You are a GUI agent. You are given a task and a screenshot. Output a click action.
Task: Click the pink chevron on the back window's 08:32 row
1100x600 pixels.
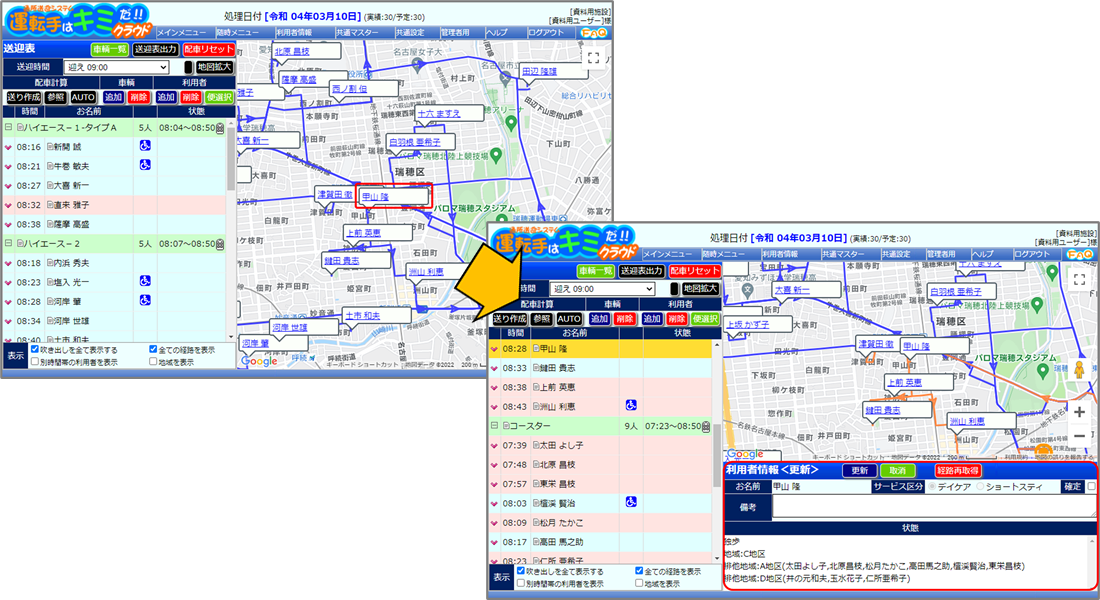(8, 206)
